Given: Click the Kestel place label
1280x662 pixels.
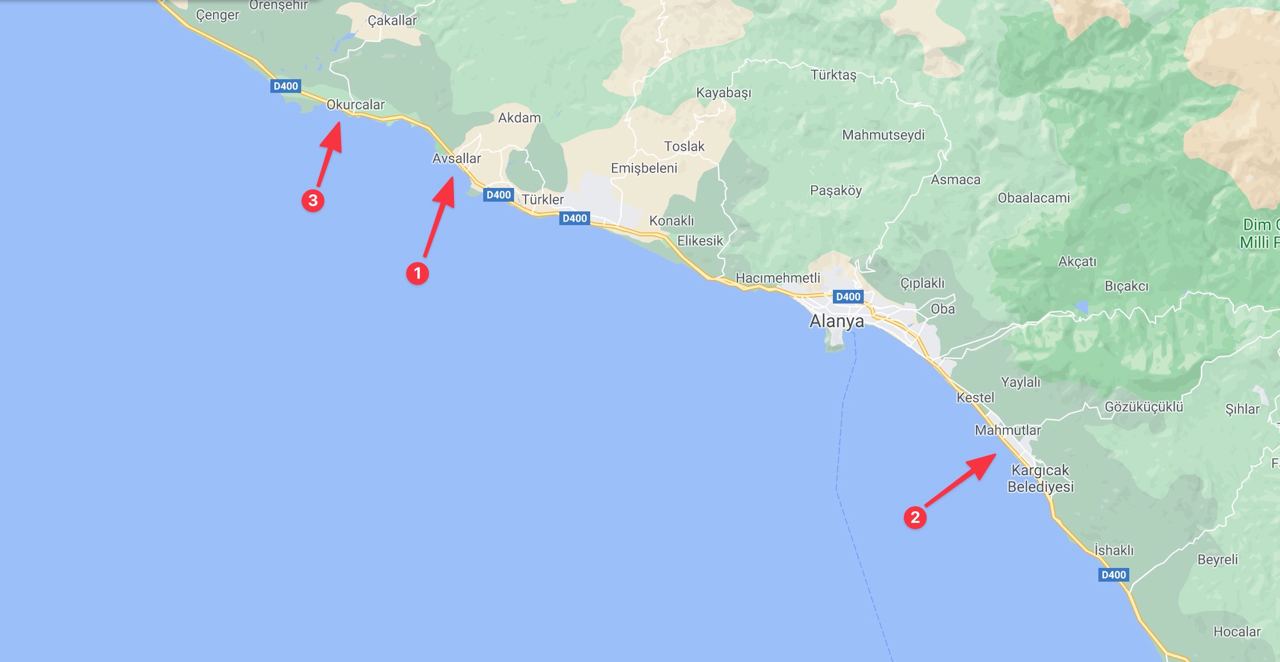Looking at the screenshot, I should [975, 397].
